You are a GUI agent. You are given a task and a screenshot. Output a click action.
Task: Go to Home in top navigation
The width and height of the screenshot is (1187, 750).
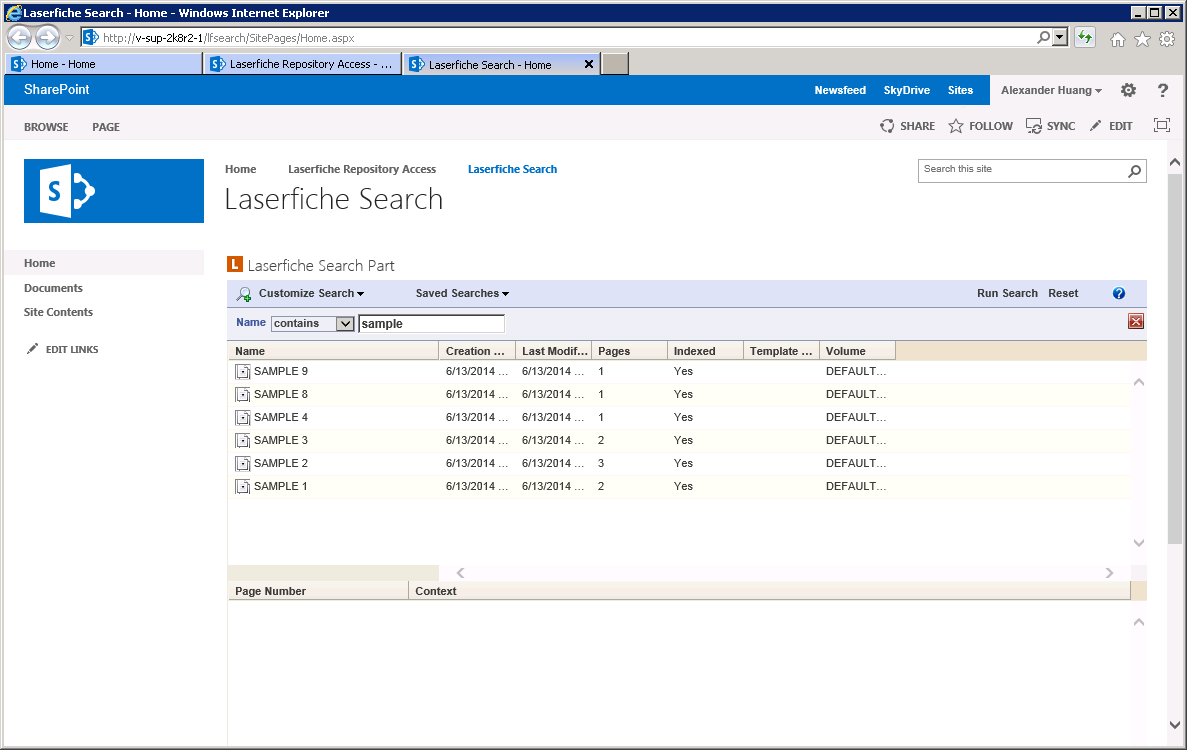241,170
